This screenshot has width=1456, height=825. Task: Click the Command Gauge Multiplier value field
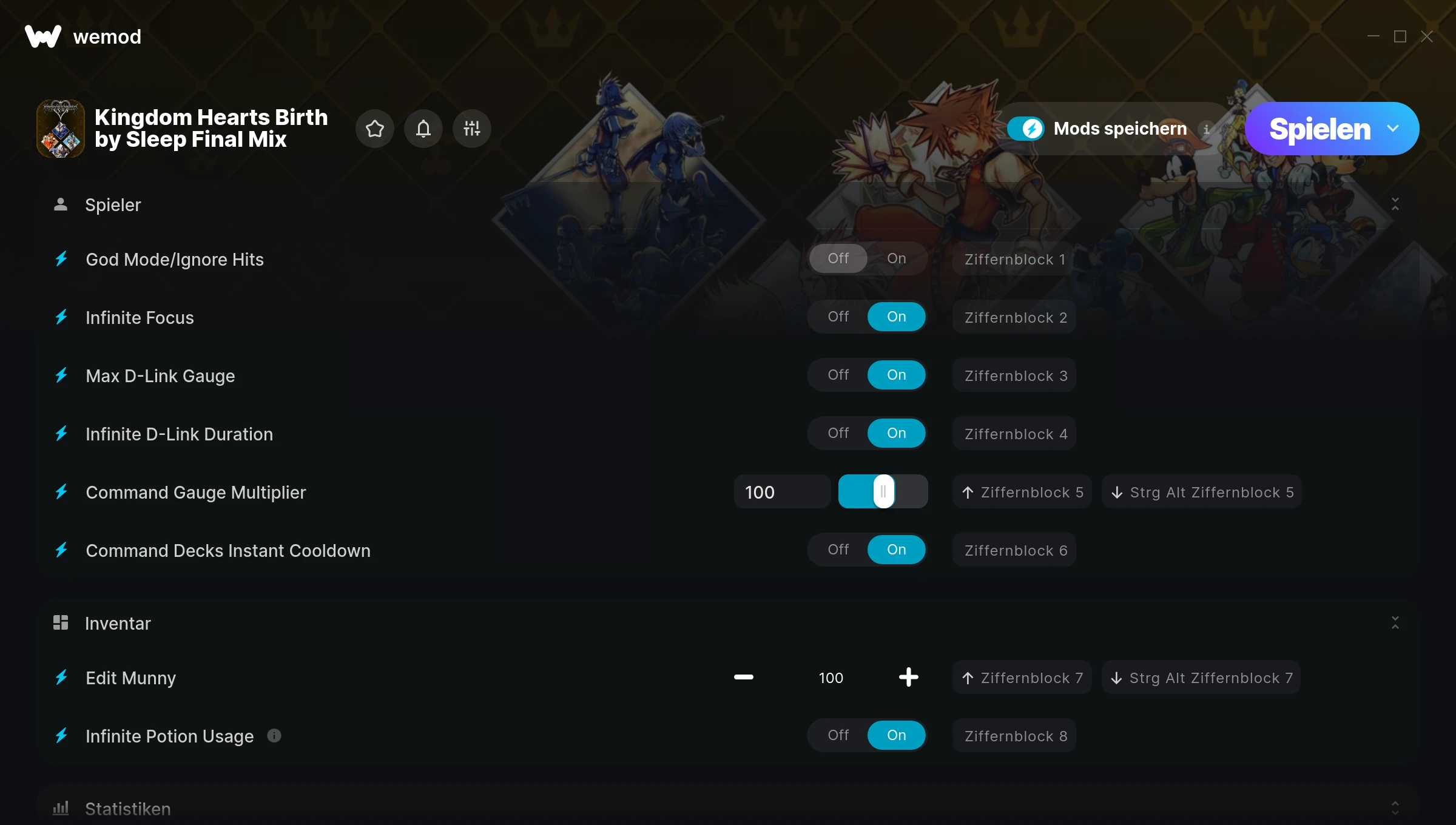(x=783, y=491)
